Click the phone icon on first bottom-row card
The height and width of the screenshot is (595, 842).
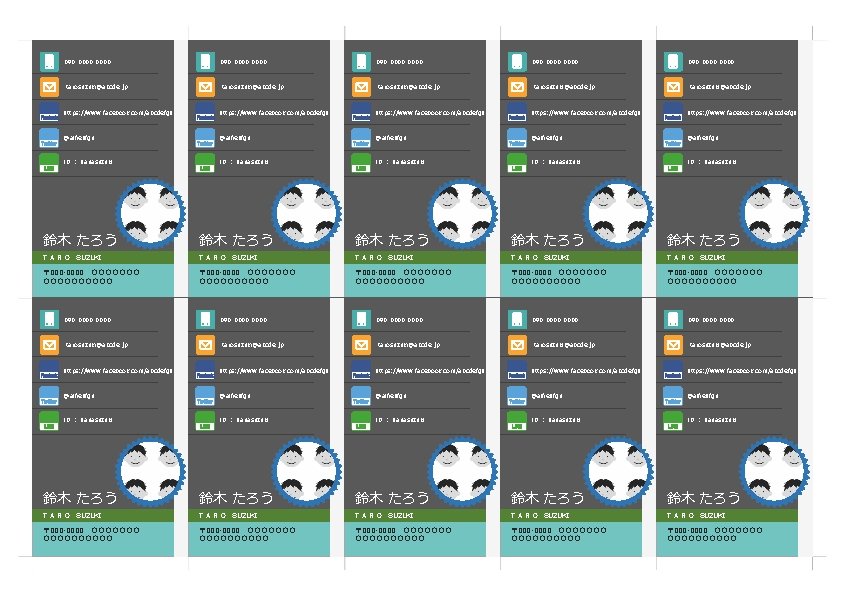pos(49,320)
